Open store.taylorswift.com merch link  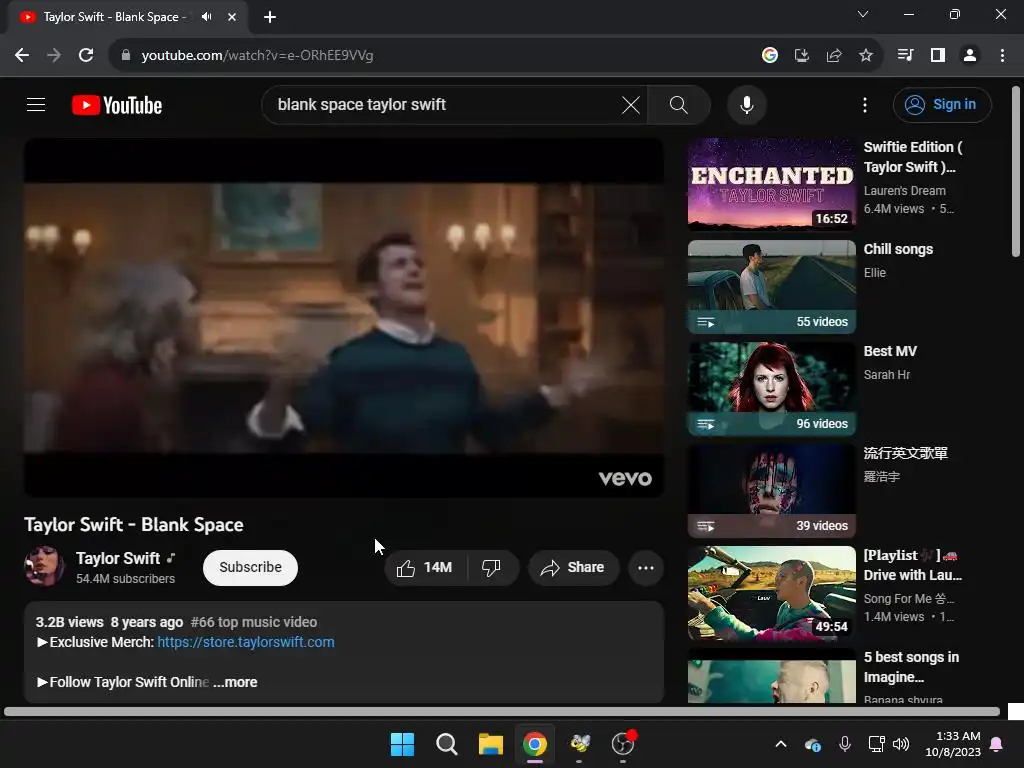[x=246, y=642]
